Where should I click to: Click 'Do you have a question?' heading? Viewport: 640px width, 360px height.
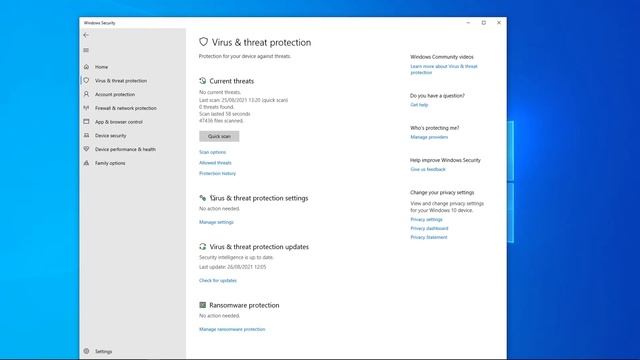point(437,96)
